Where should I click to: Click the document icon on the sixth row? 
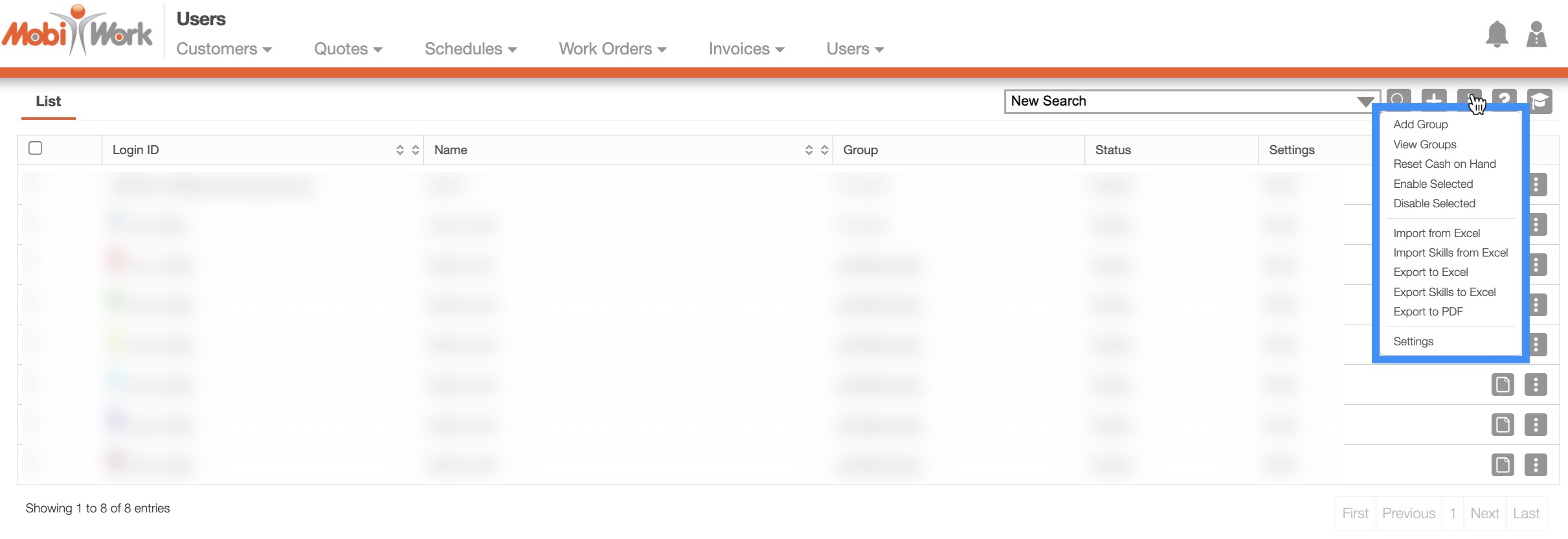(1502, 385)
